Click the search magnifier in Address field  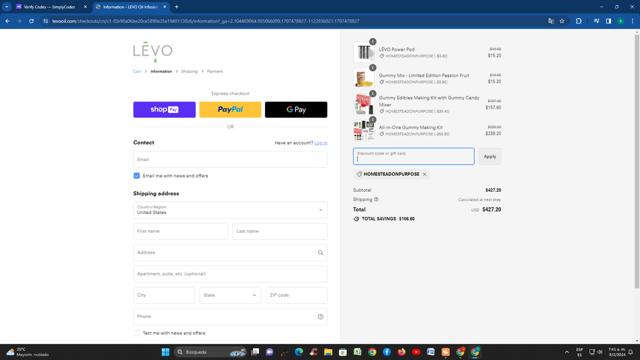click(320, 253)
